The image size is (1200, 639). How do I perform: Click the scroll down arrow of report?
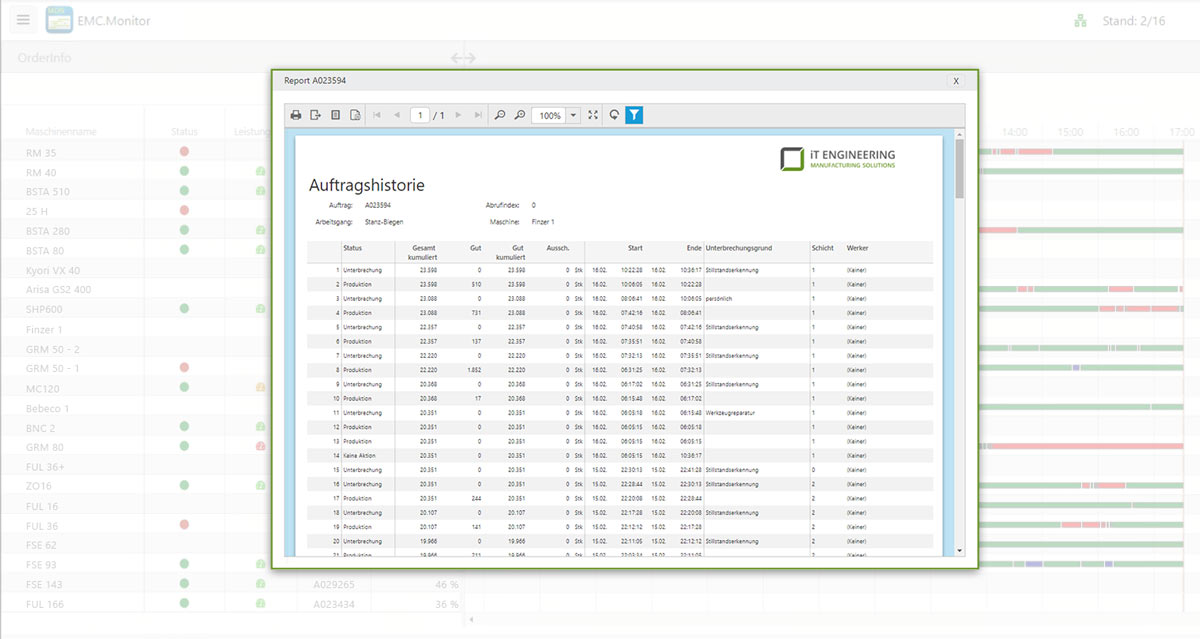[960, 550]
